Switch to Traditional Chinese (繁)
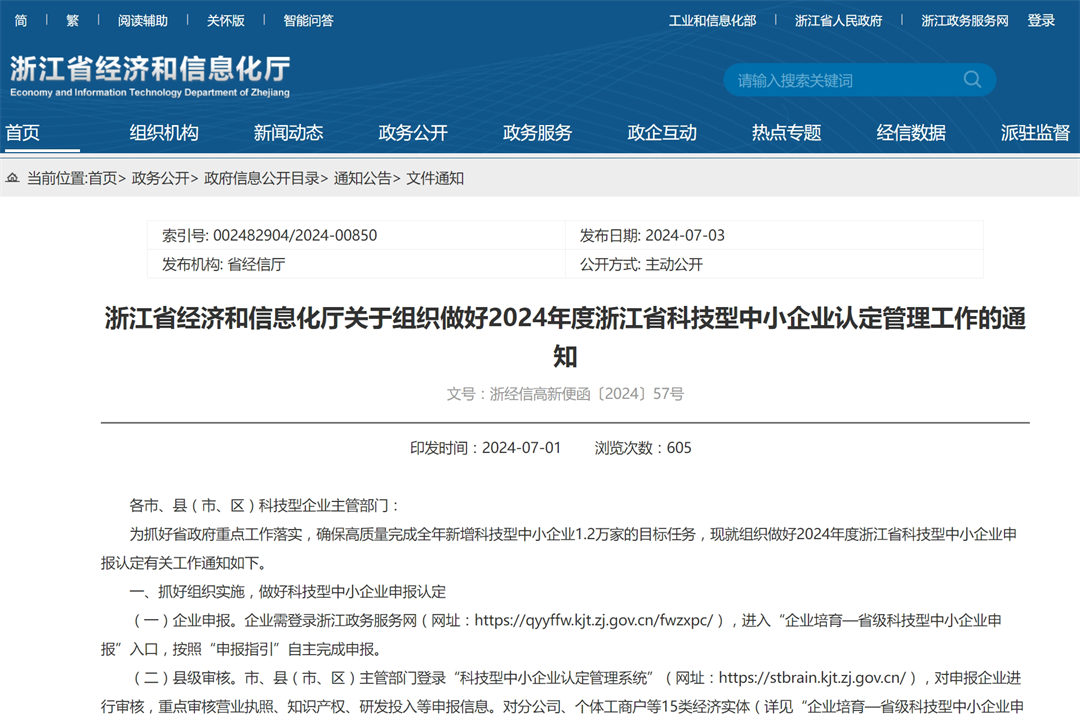The width and height of the screenshot is (1080, 720). (72, 20)
